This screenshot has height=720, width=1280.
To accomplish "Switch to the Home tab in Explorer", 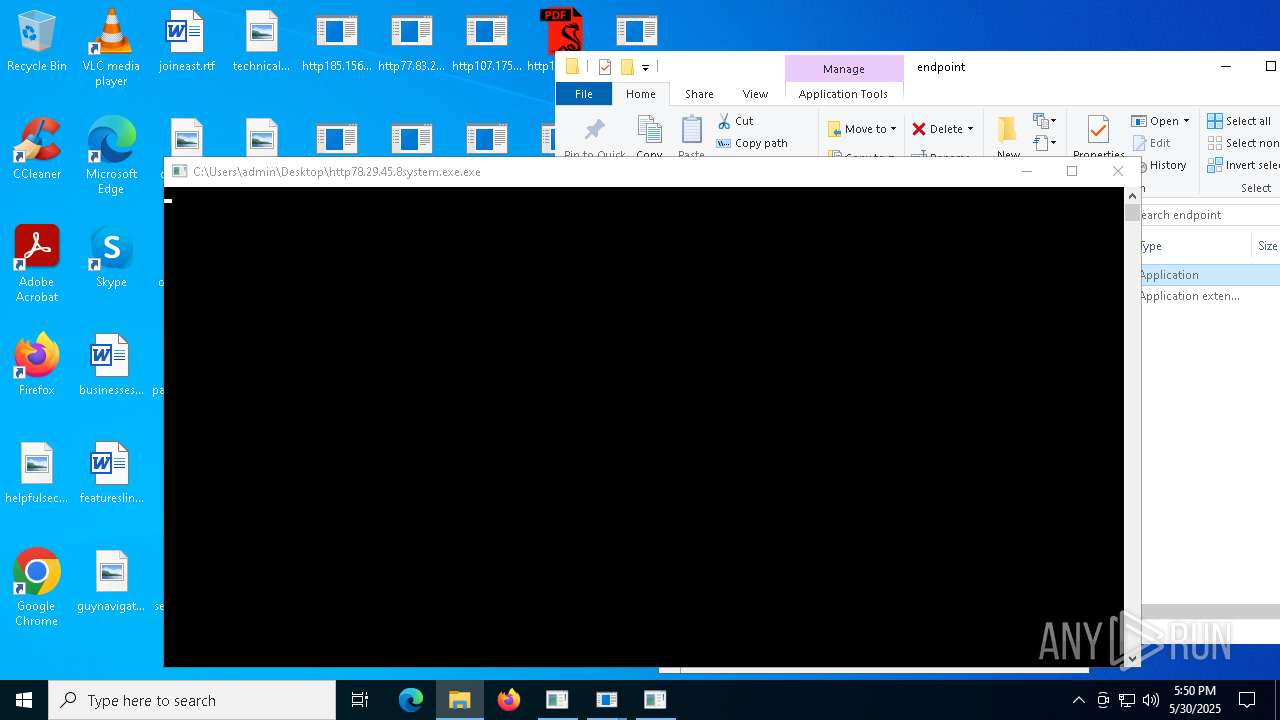I will pyautogui.click(x=640, y=94).
